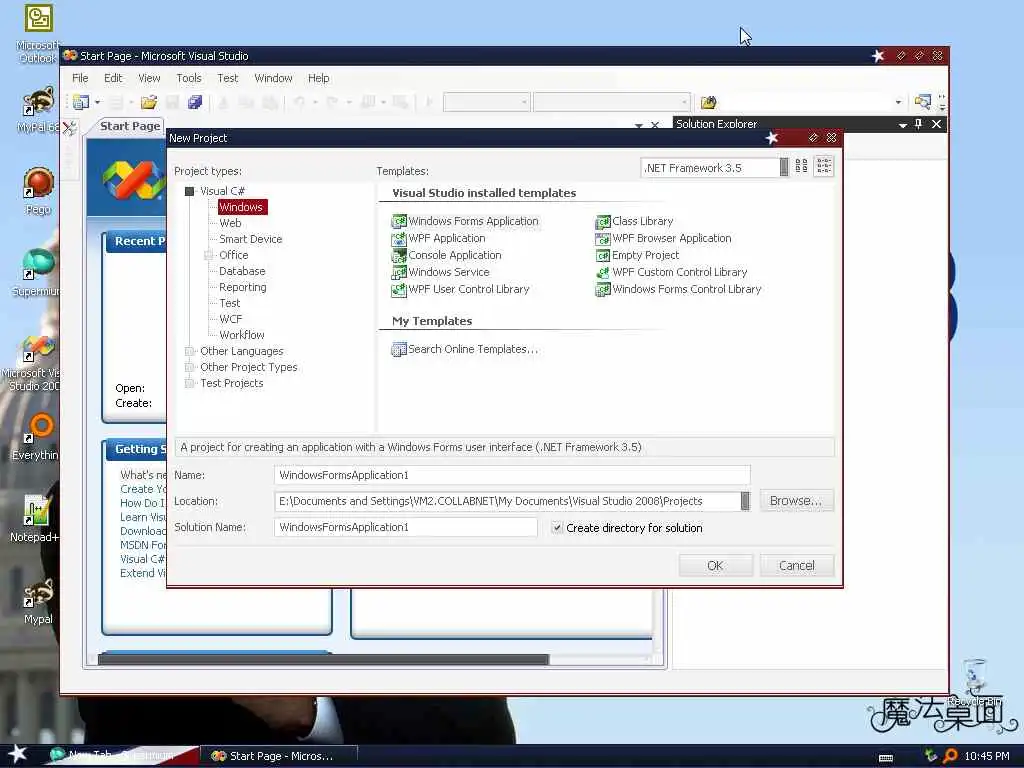Select the highlighted Windows project type

point(242,207)
